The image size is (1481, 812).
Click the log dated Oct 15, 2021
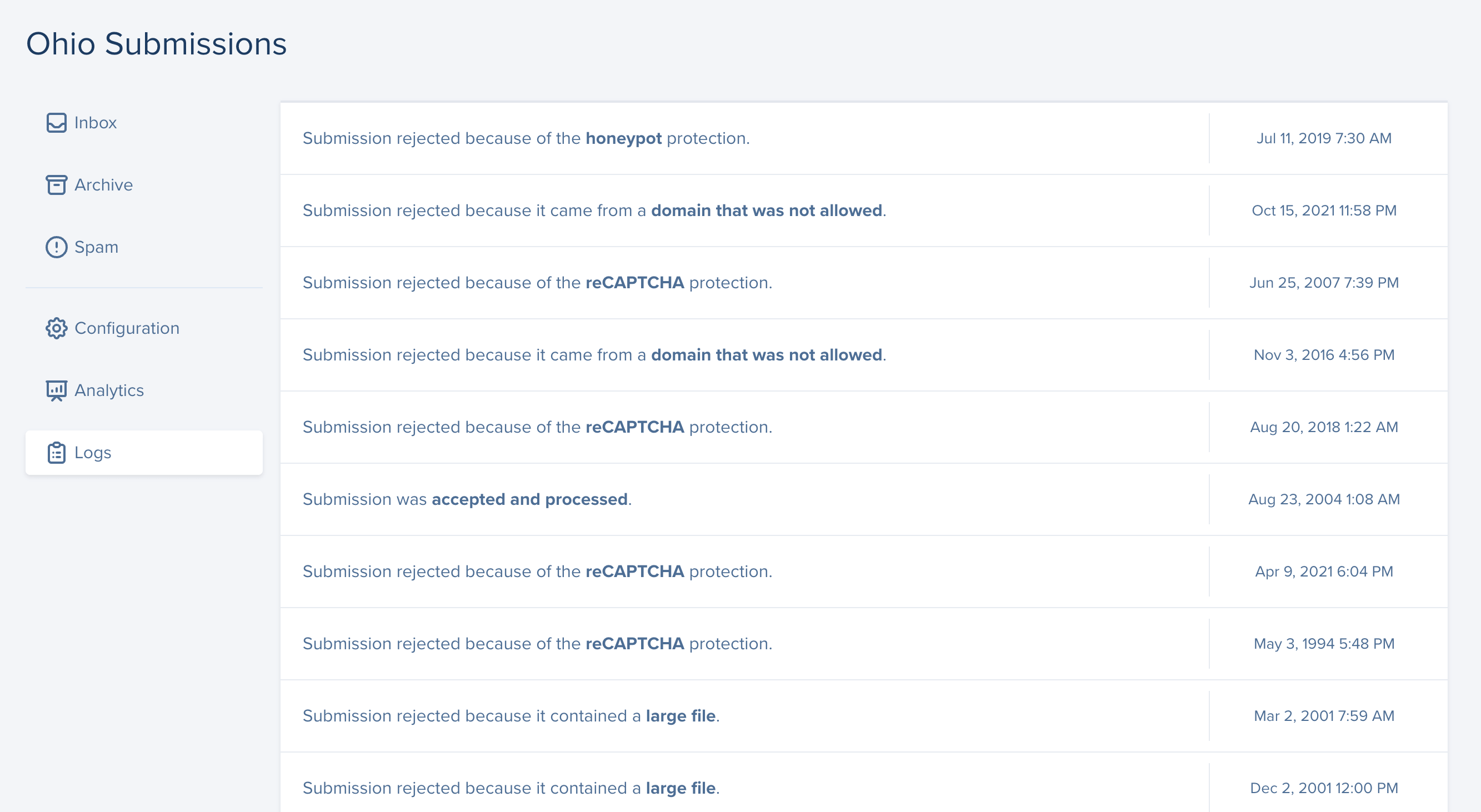(594, 210)
